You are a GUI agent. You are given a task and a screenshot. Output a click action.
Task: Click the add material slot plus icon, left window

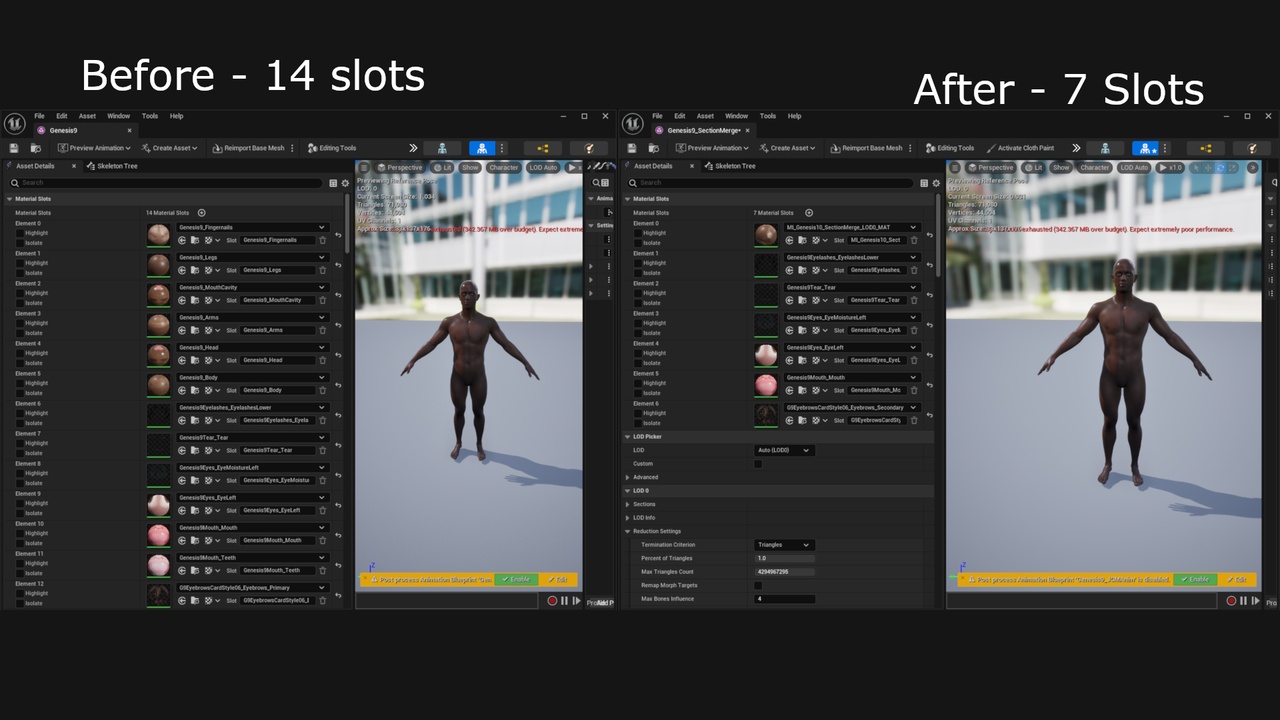pos(201,213)
